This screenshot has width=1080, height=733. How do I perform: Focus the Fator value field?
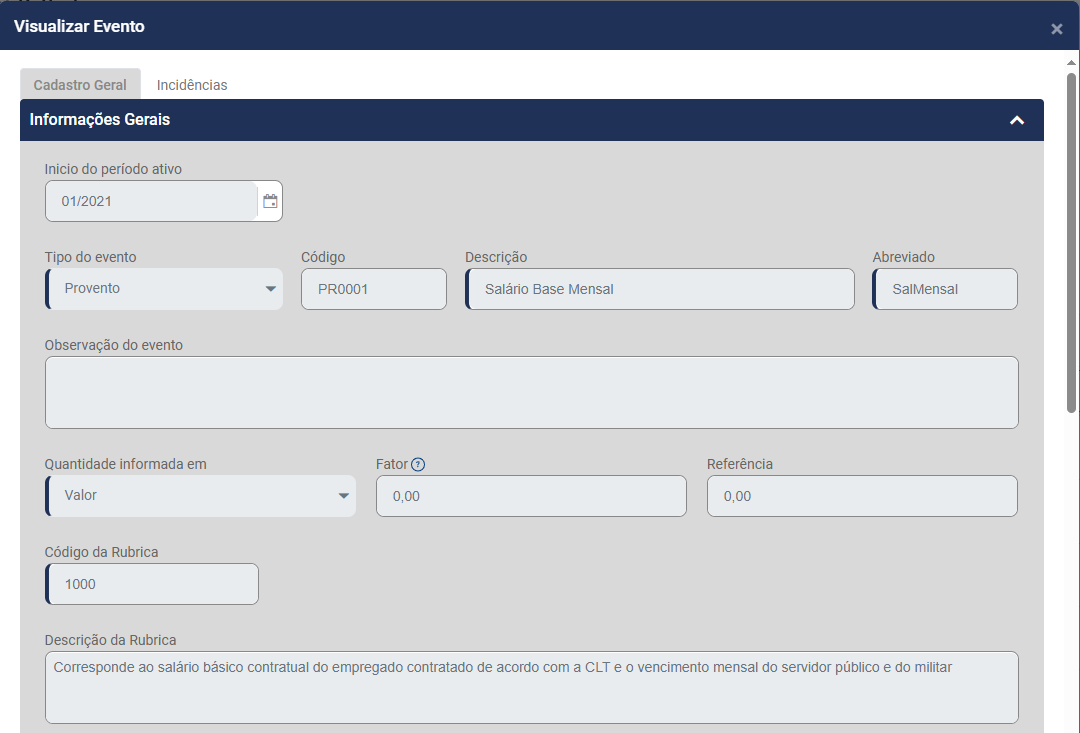531,496
